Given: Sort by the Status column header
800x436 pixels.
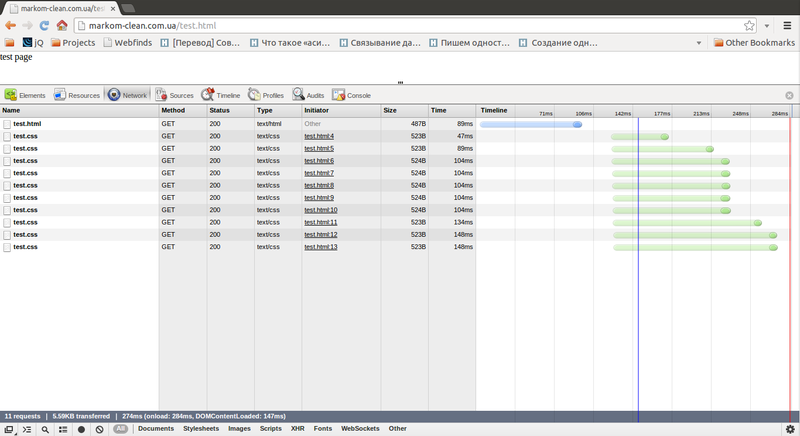Looking at the screenshot, I should [x=231, y=110].
